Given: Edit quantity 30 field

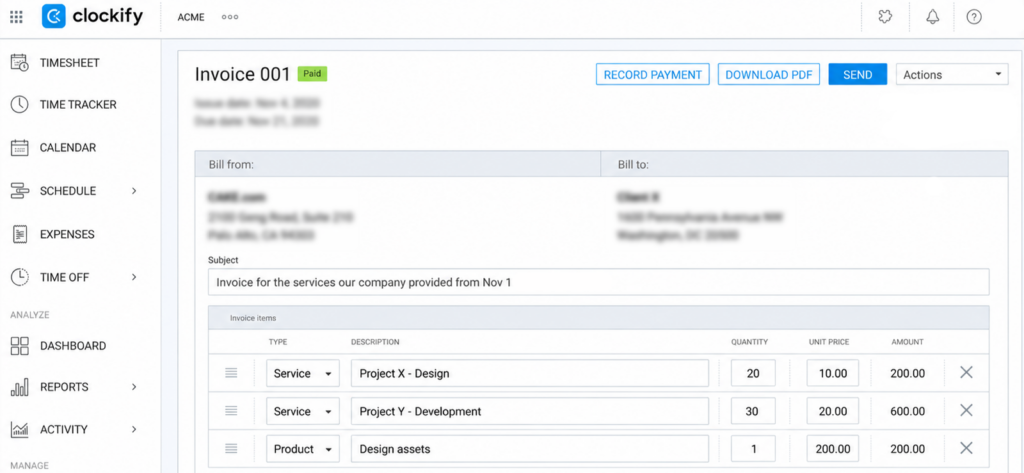Looking at the screenshot, I should point(753,411).
